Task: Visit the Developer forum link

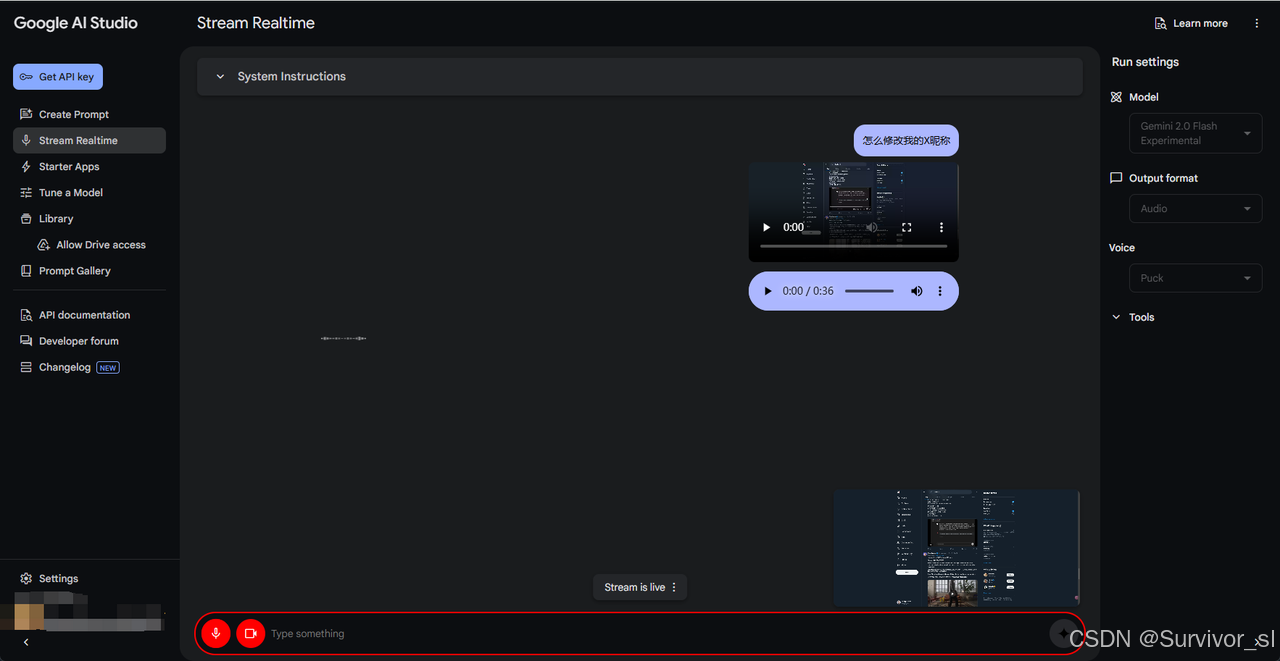Action: click(78, 341)
